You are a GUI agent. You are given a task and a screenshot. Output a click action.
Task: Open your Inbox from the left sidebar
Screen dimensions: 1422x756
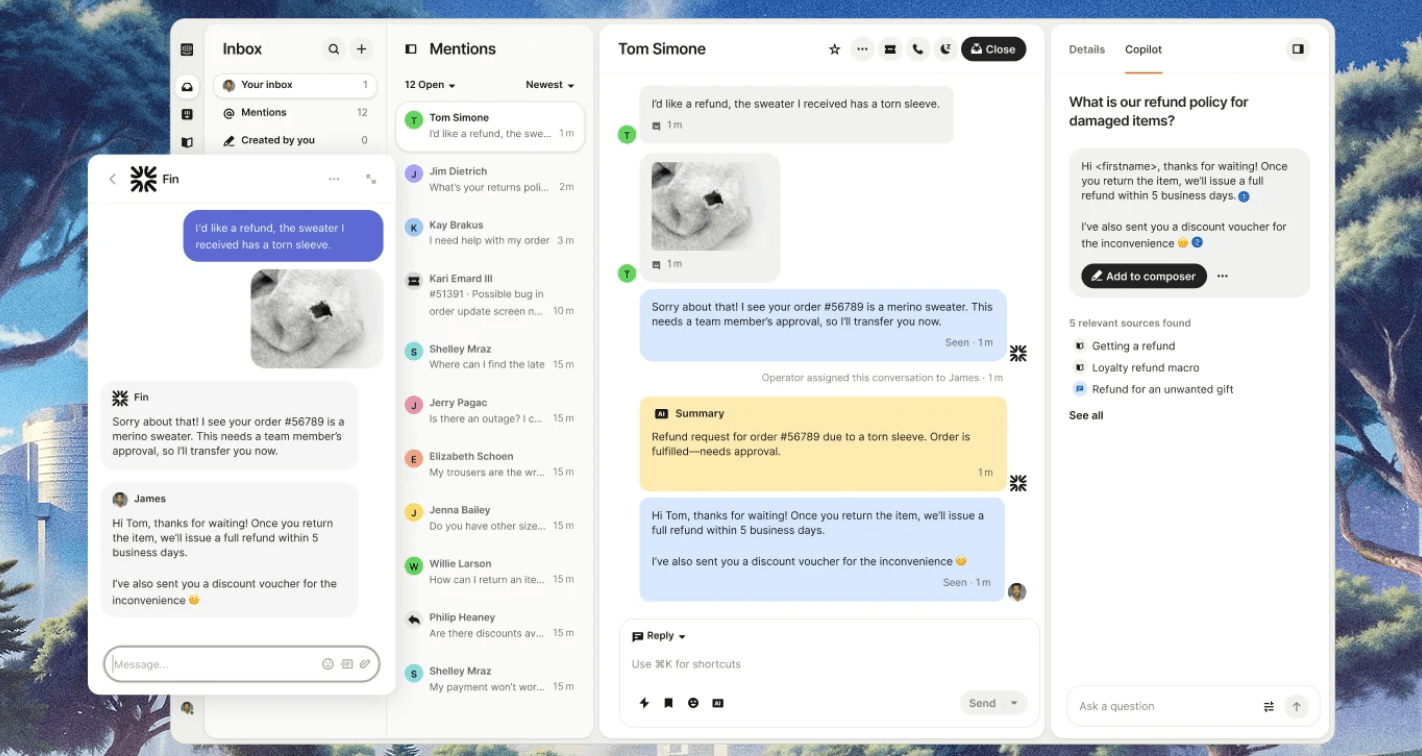coord(186,86)
